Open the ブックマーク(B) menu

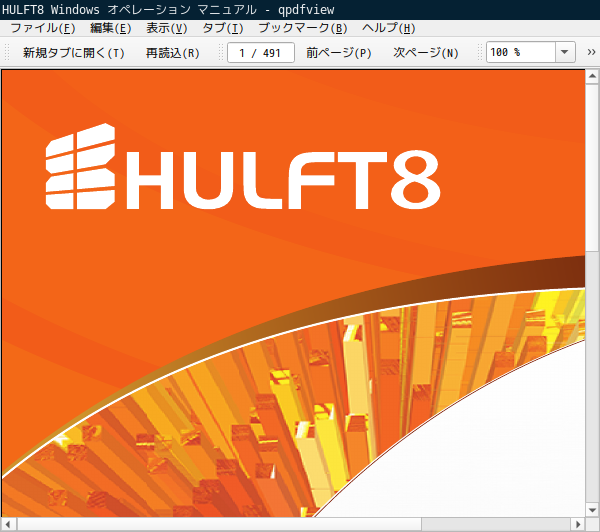tap(302, 28)
